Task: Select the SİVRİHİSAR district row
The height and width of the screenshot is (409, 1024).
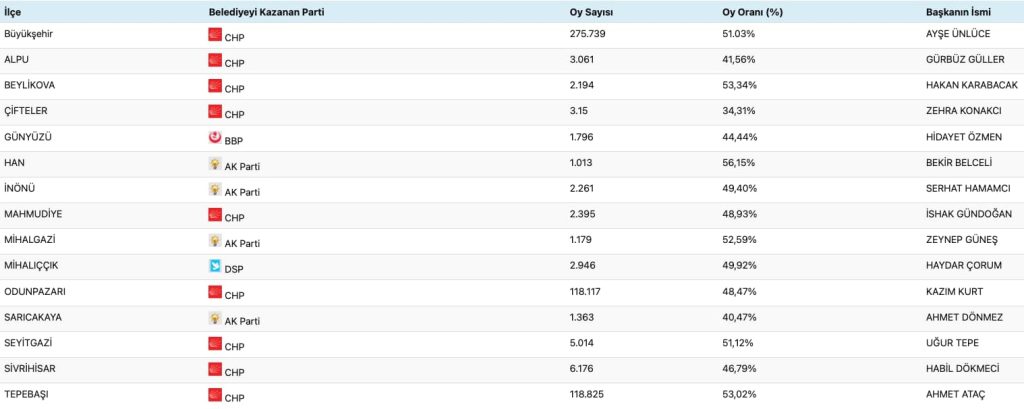Action: click(29, 369)
